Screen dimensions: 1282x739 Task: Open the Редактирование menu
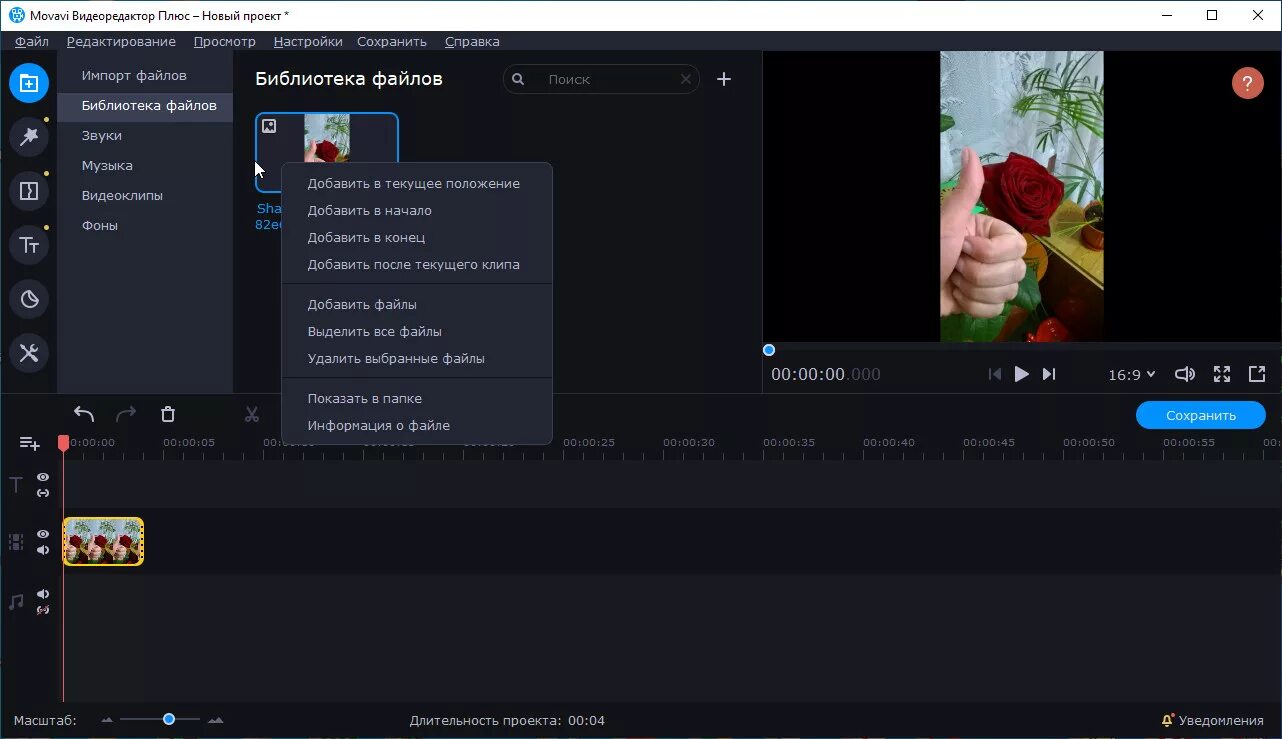[x=121, y=41]
